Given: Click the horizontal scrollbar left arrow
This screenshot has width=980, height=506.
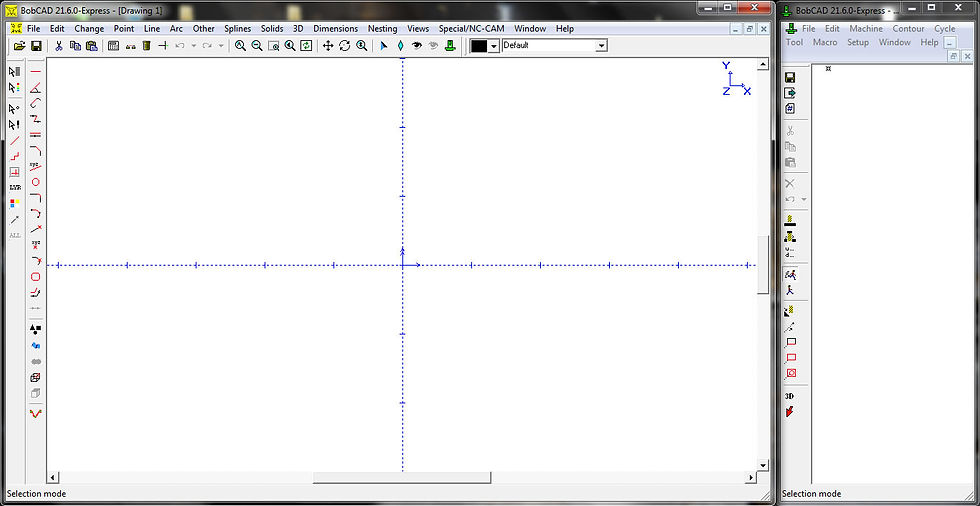Looking at the screenshot, I should tap(52, 478).
